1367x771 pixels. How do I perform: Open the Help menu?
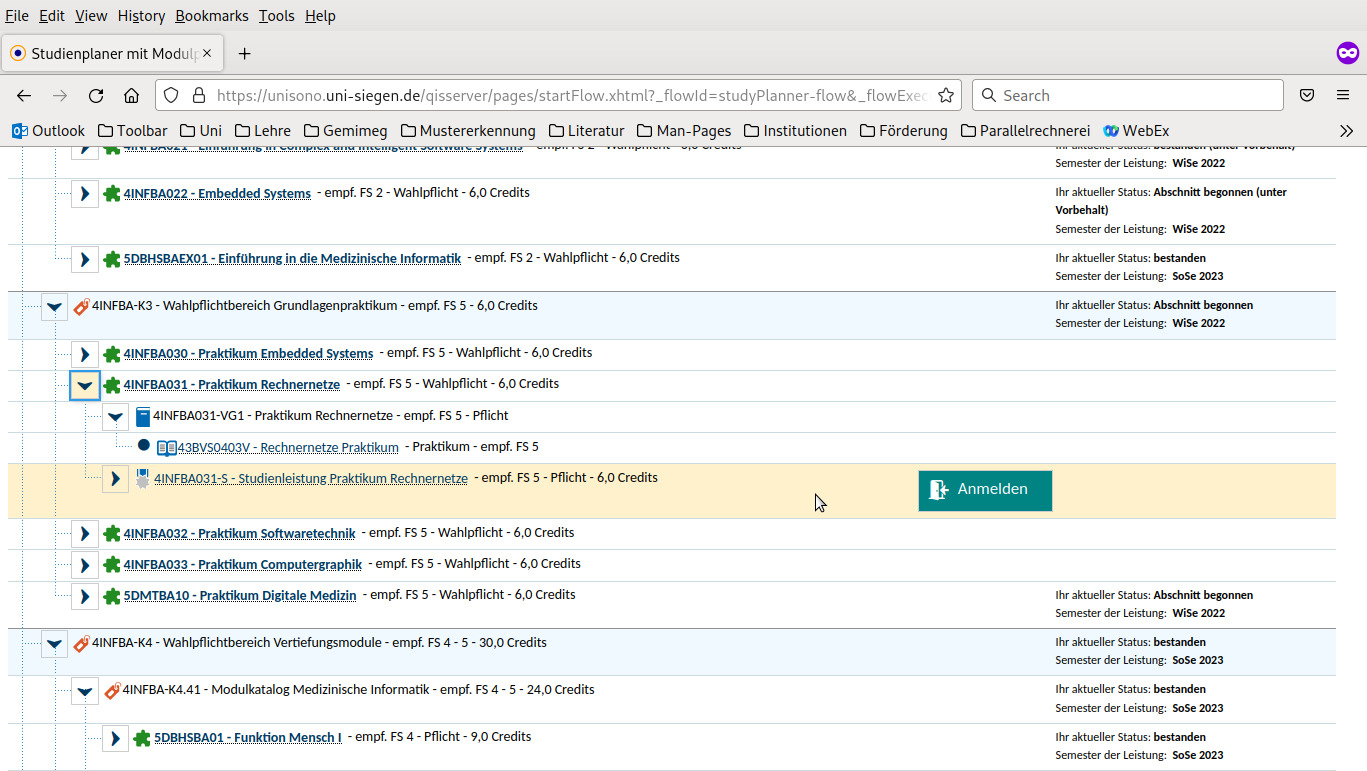tap(320, 16)
